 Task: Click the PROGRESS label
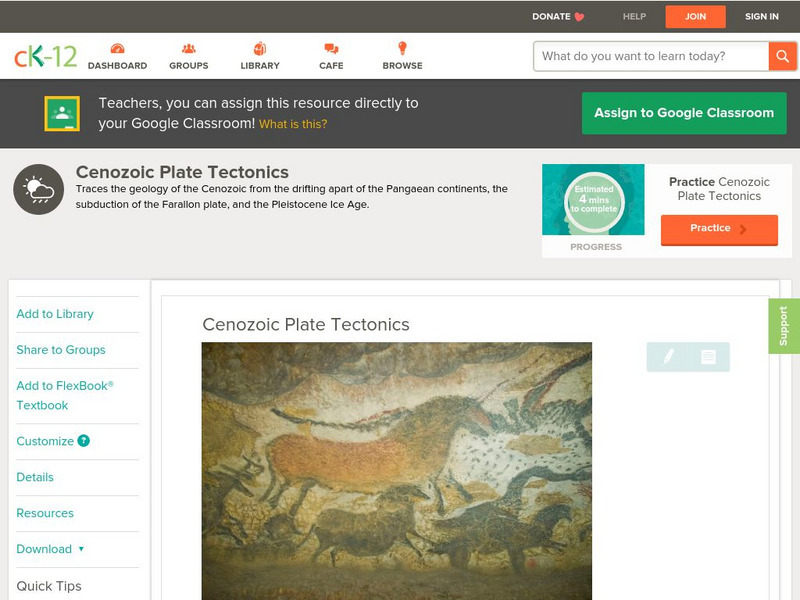596,247
